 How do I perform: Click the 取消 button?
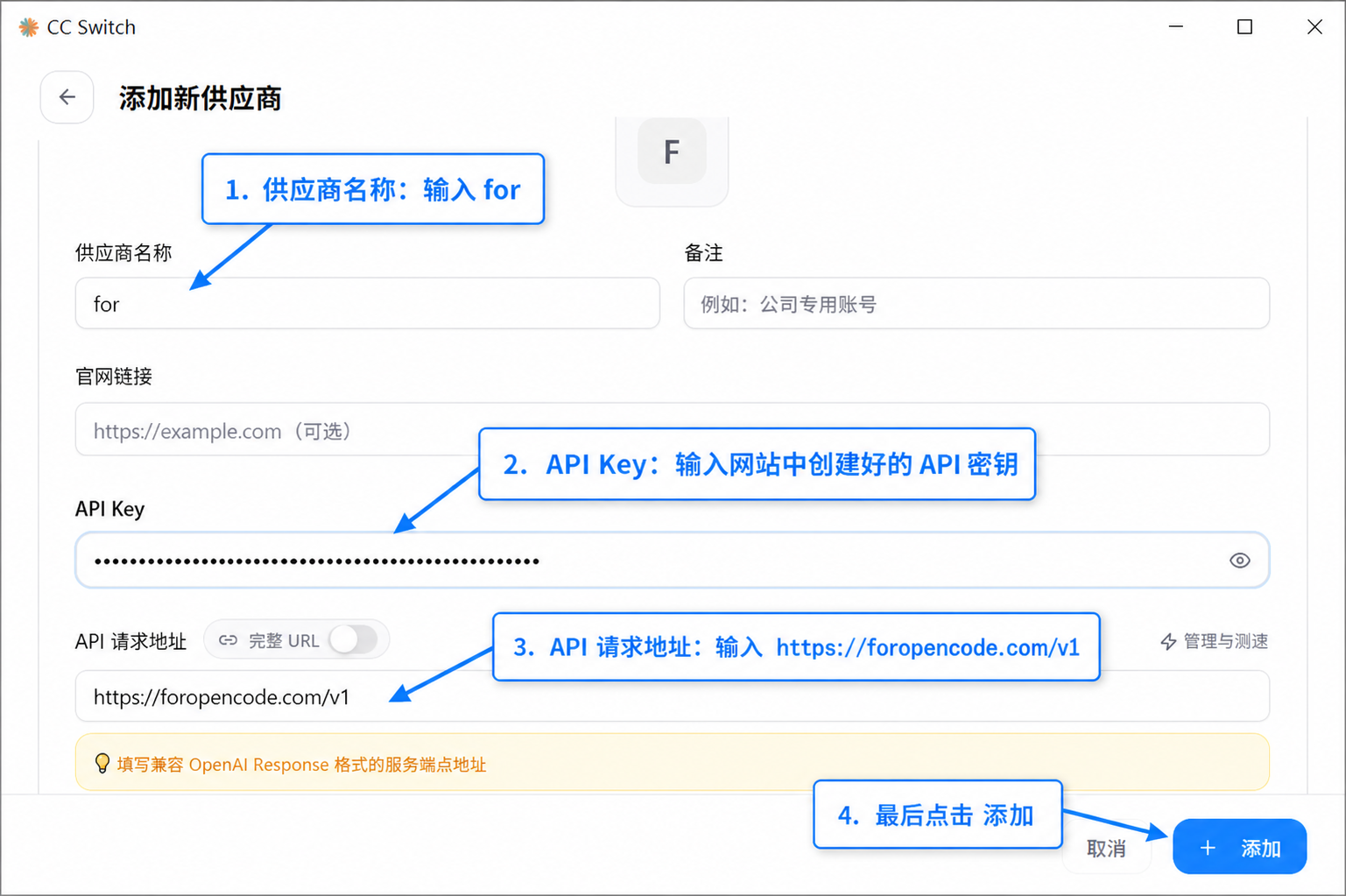click(1106, 848)
